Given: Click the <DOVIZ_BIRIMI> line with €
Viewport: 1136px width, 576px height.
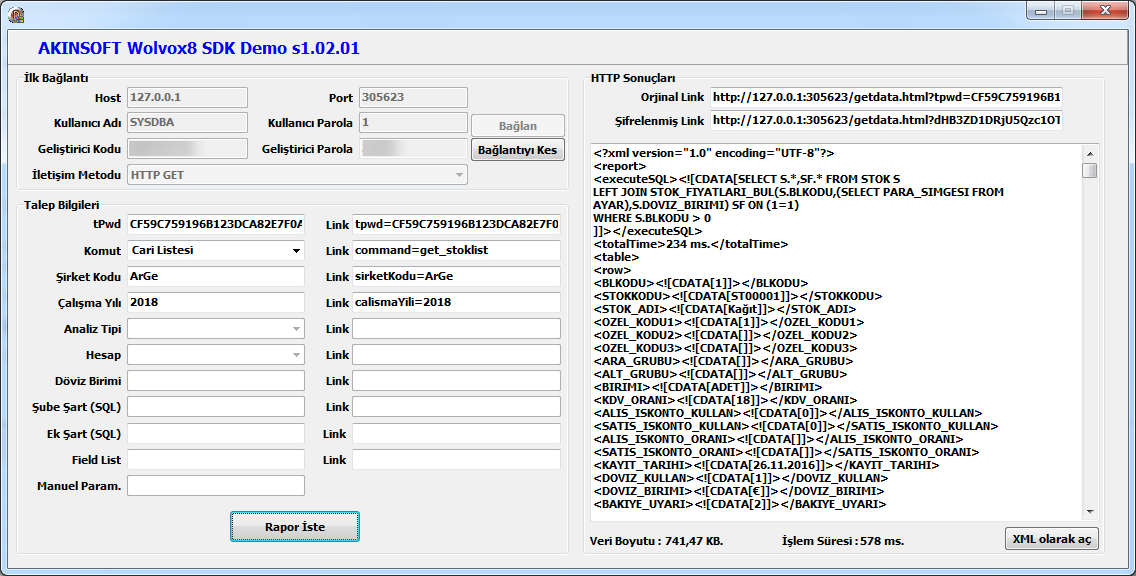Looking at the screenshot, I should coord(738,491).
